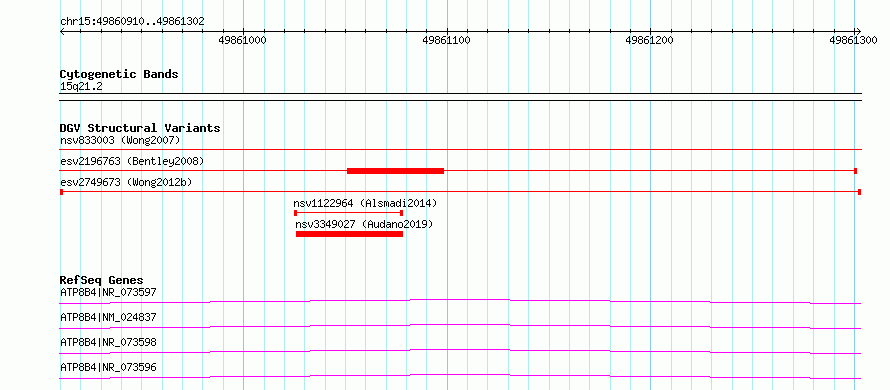Click ATP8B4|NR_073596 transcript label
Viewport: 890px width, 390px height.
(108, 367)
